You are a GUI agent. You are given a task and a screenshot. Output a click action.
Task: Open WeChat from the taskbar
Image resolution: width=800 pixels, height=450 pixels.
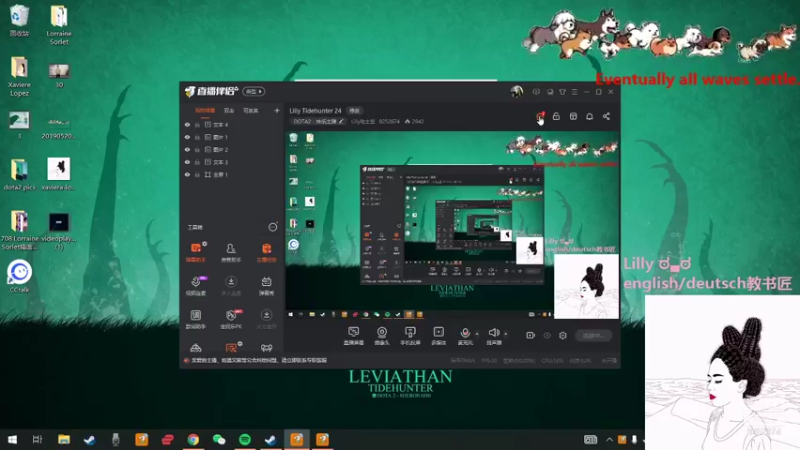[219, 439]
